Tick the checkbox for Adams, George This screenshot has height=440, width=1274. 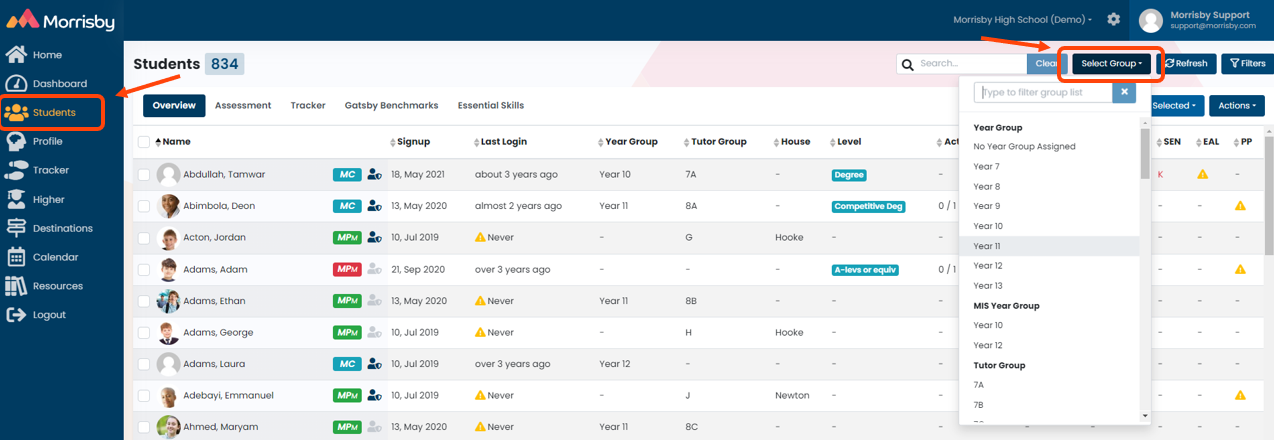point(144,333)
